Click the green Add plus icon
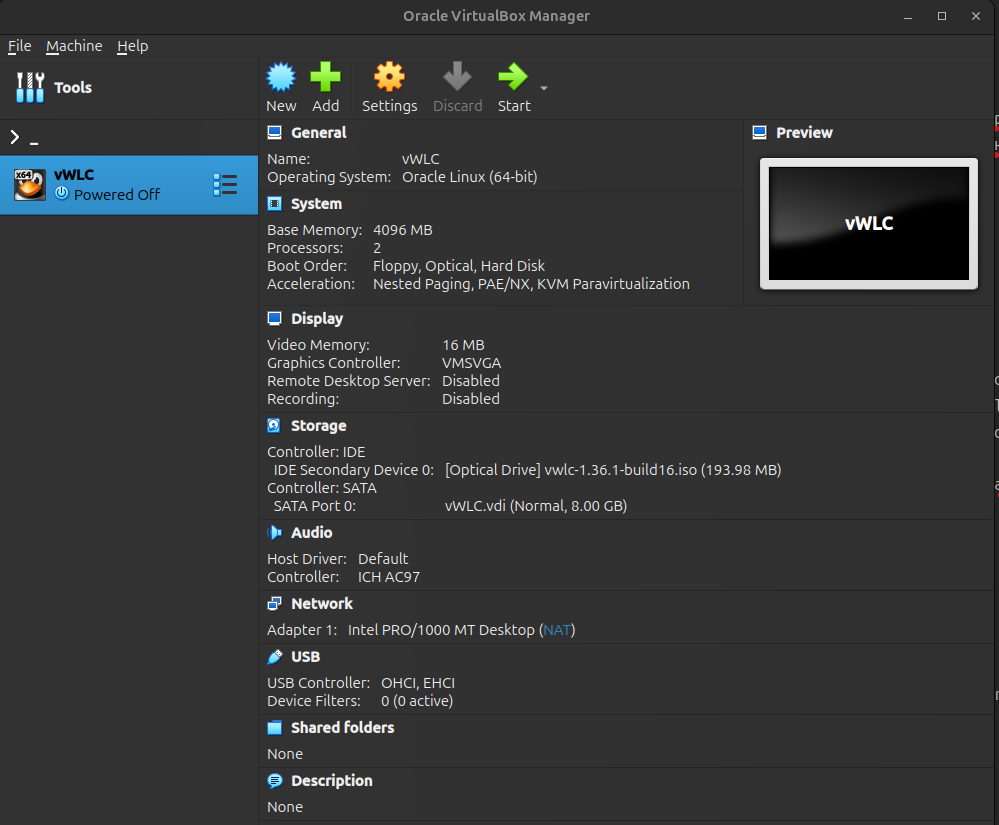 (326, 77)
